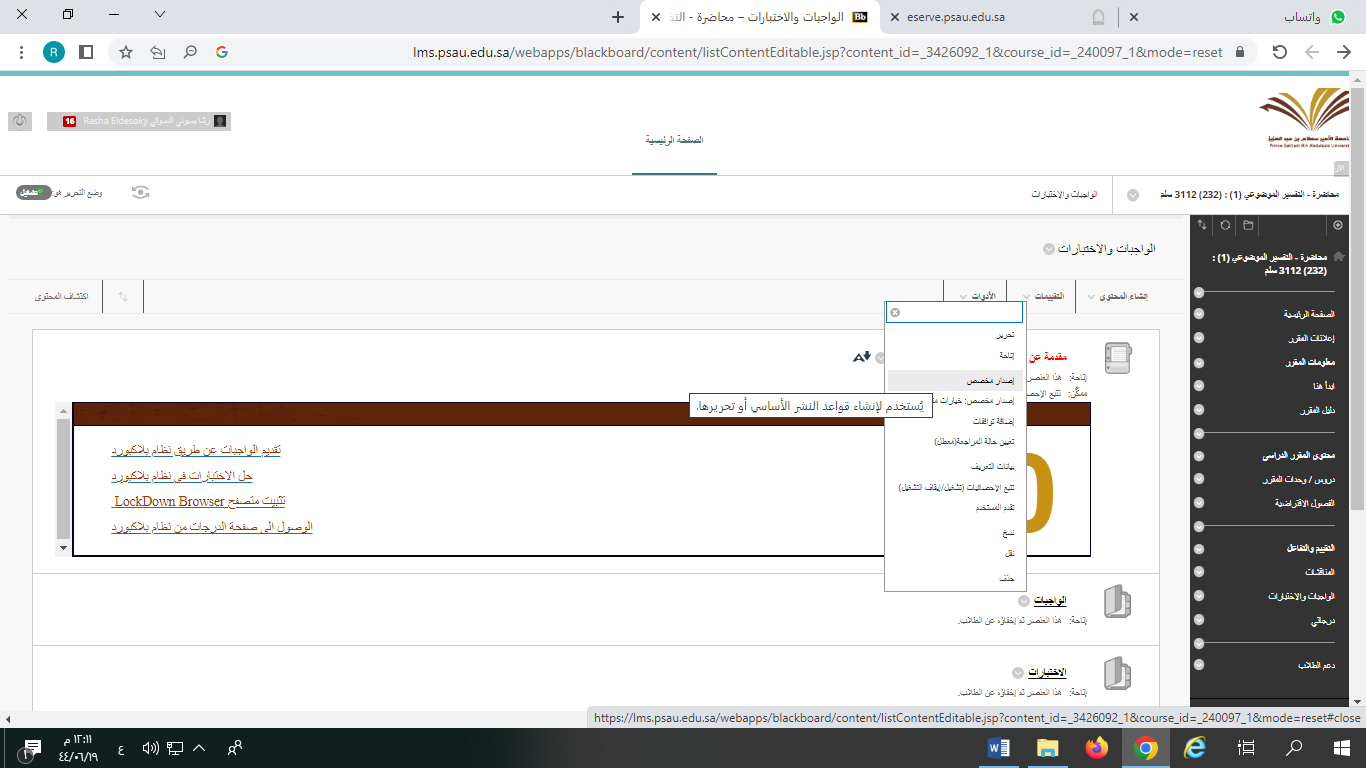Open student preview eye icon
This screenshot has height=768, width=1366.
click(x=141, y=192)
